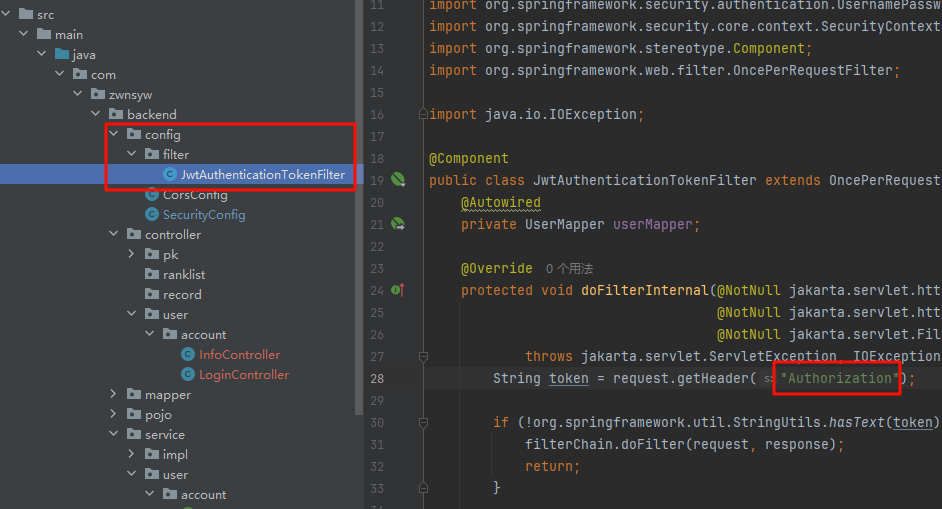Collapse the backend package chevron
The height and width of the screenshot is (509, 942).
coord(96,114)
